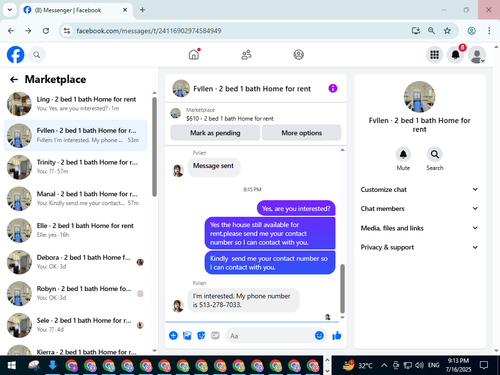Open Elle conversation in list

coord(76,230)
